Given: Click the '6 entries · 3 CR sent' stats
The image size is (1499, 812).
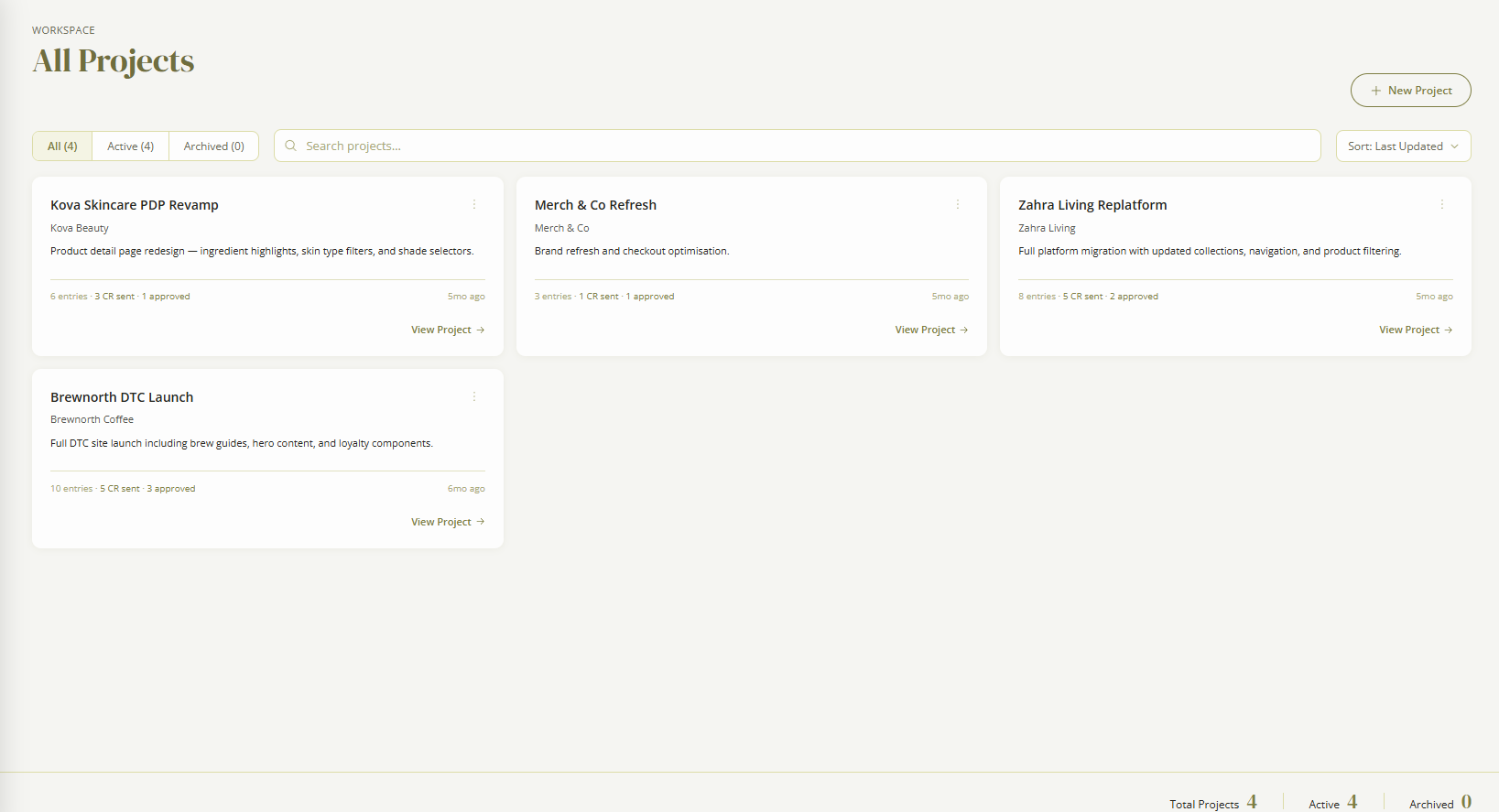Looking at the screenshot, I should pos(92,297).
